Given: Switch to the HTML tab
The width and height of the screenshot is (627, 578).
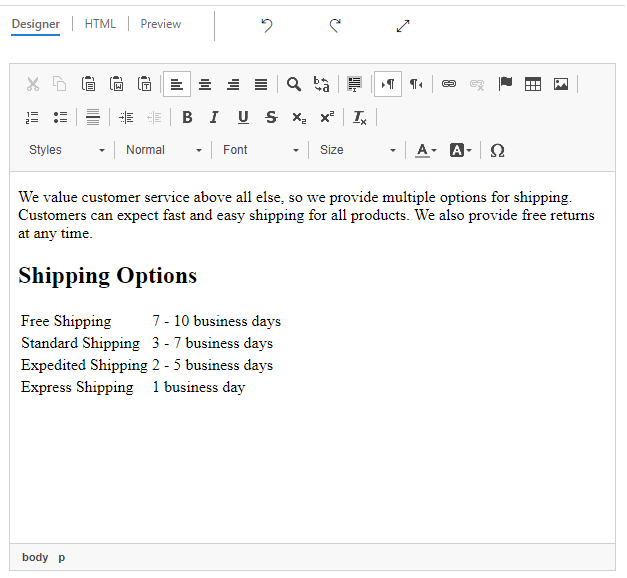Looking at the screenshot, I should tap(100, 24).
